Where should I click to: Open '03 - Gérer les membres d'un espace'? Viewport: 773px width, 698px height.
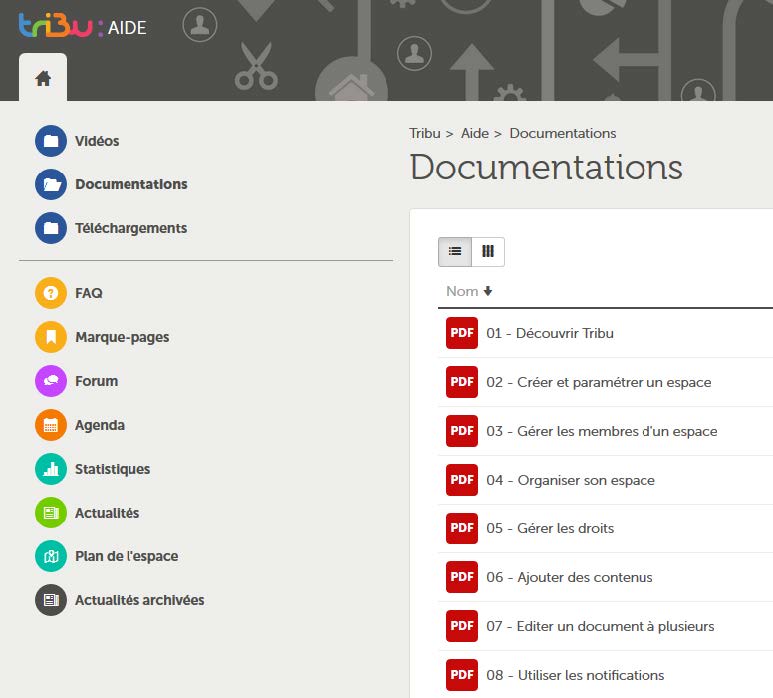click(x=601, y=431)
